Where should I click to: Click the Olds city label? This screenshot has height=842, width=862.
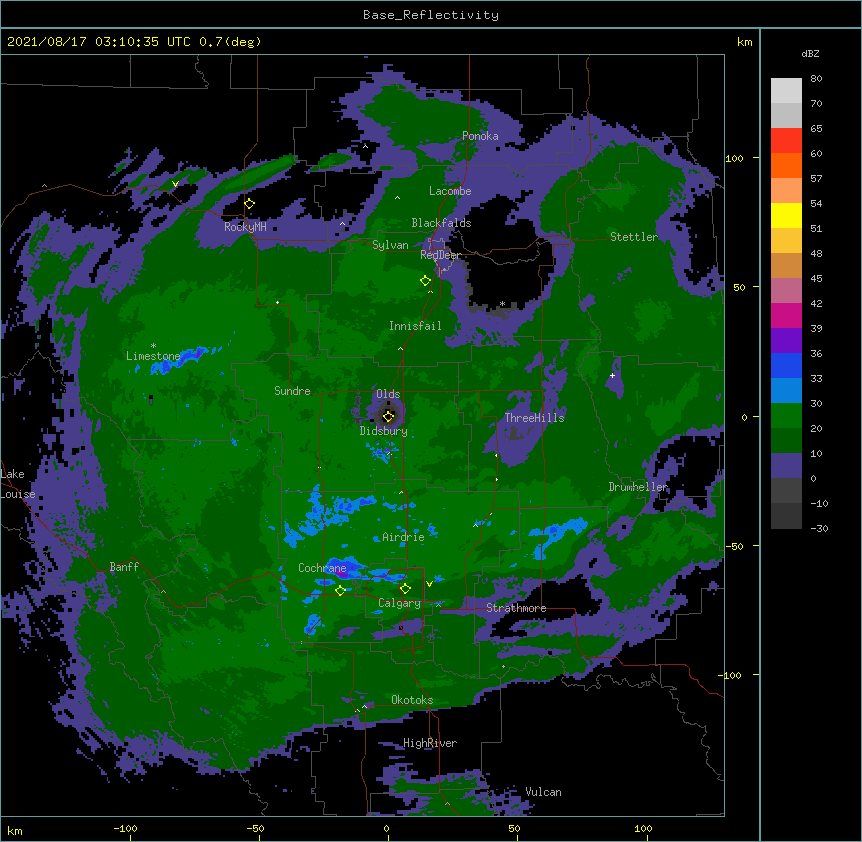[x=388, y=394]
